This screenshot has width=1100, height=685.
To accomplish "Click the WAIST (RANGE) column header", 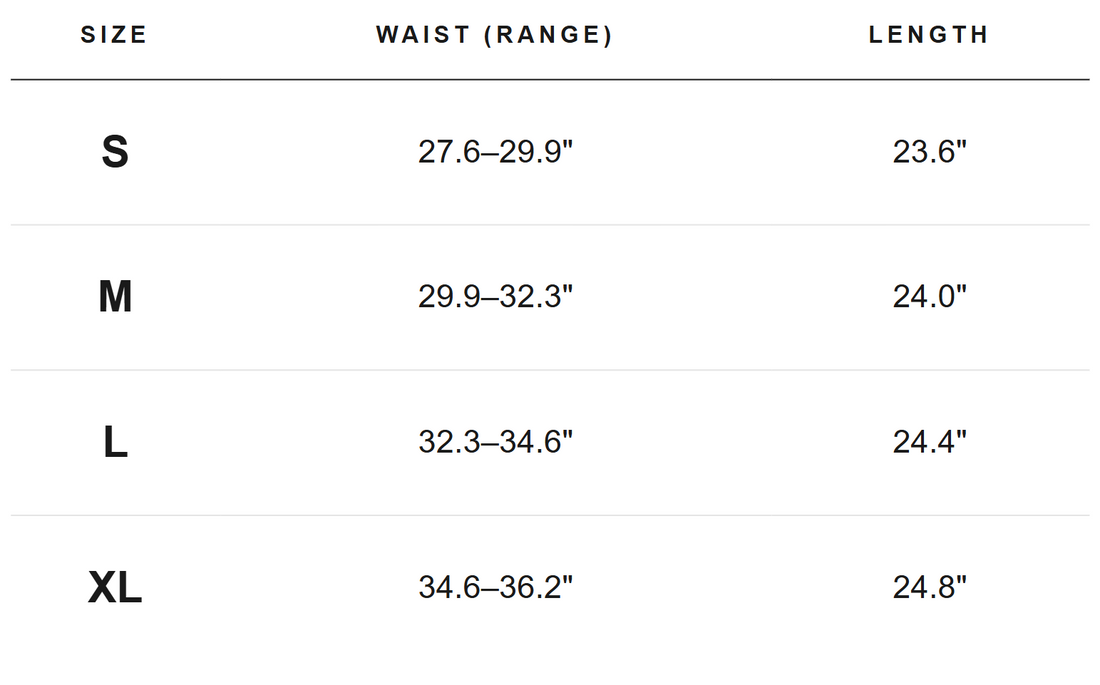I will point(495,34).
